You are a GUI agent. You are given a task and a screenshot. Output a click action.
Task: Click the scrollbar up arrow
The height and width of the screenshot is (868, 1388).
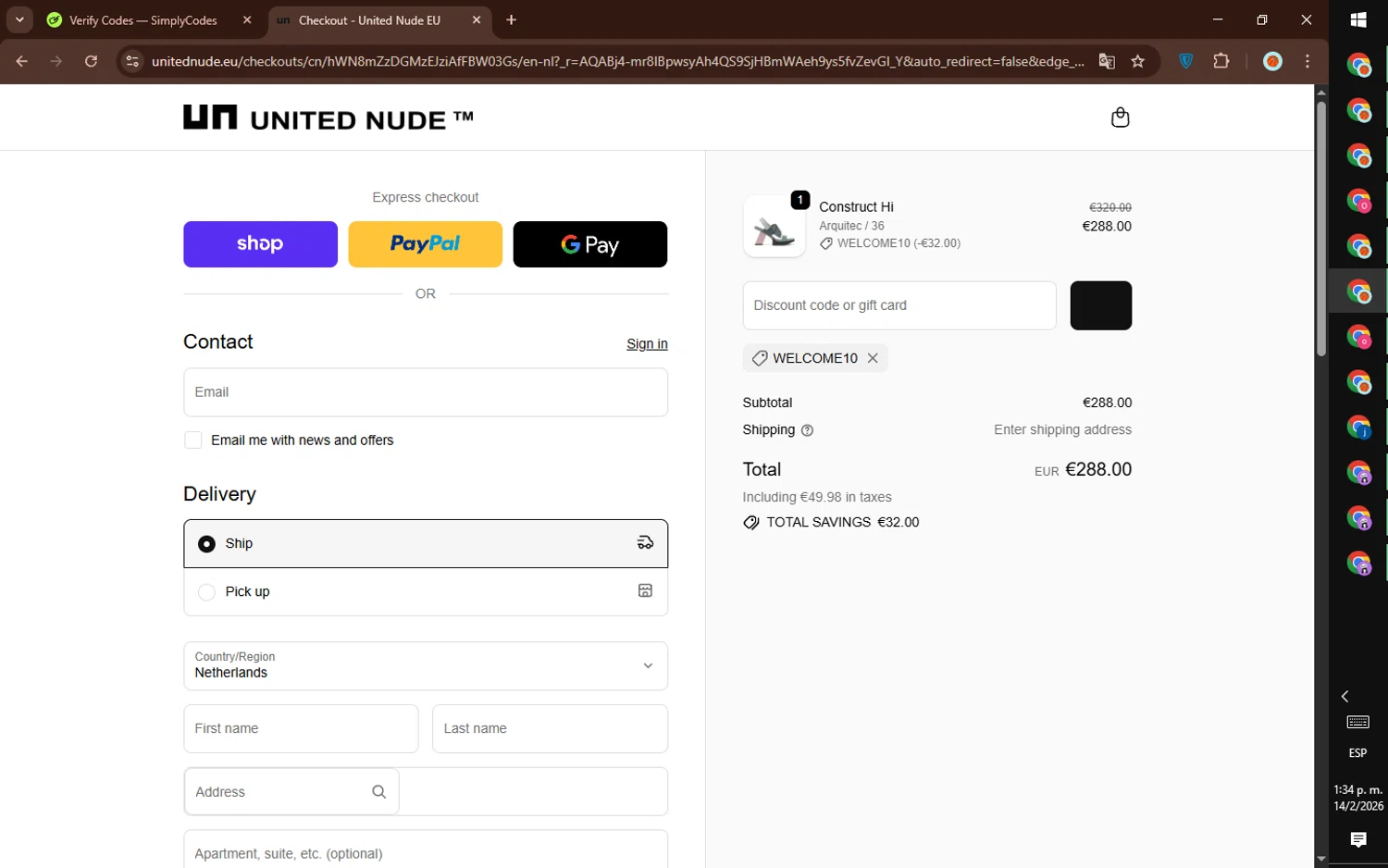[1321, 92]
